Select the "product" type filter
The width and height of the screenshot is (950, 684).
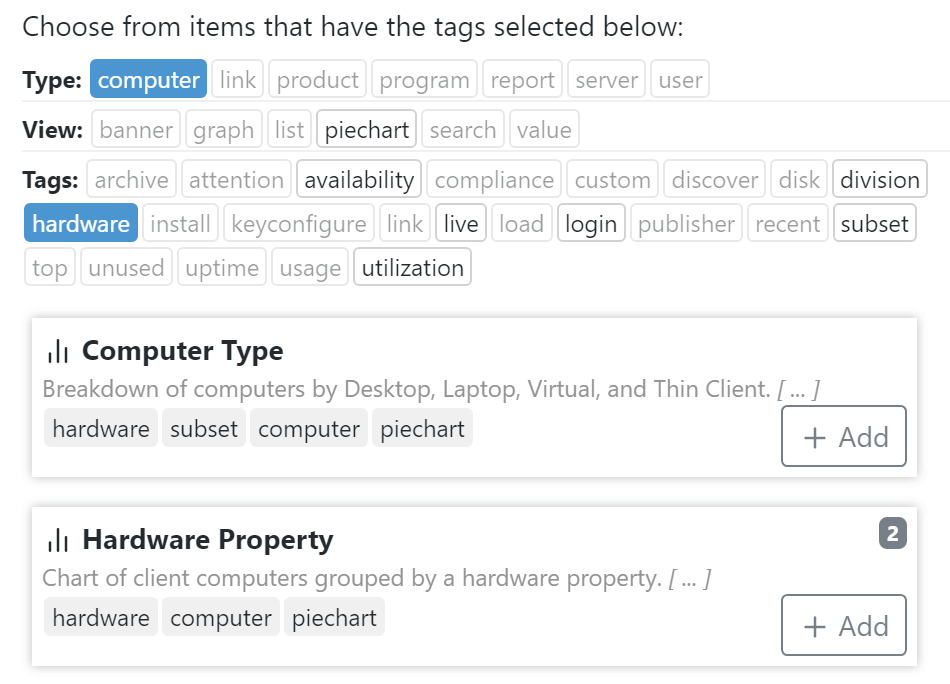click(x=317, y=78)
